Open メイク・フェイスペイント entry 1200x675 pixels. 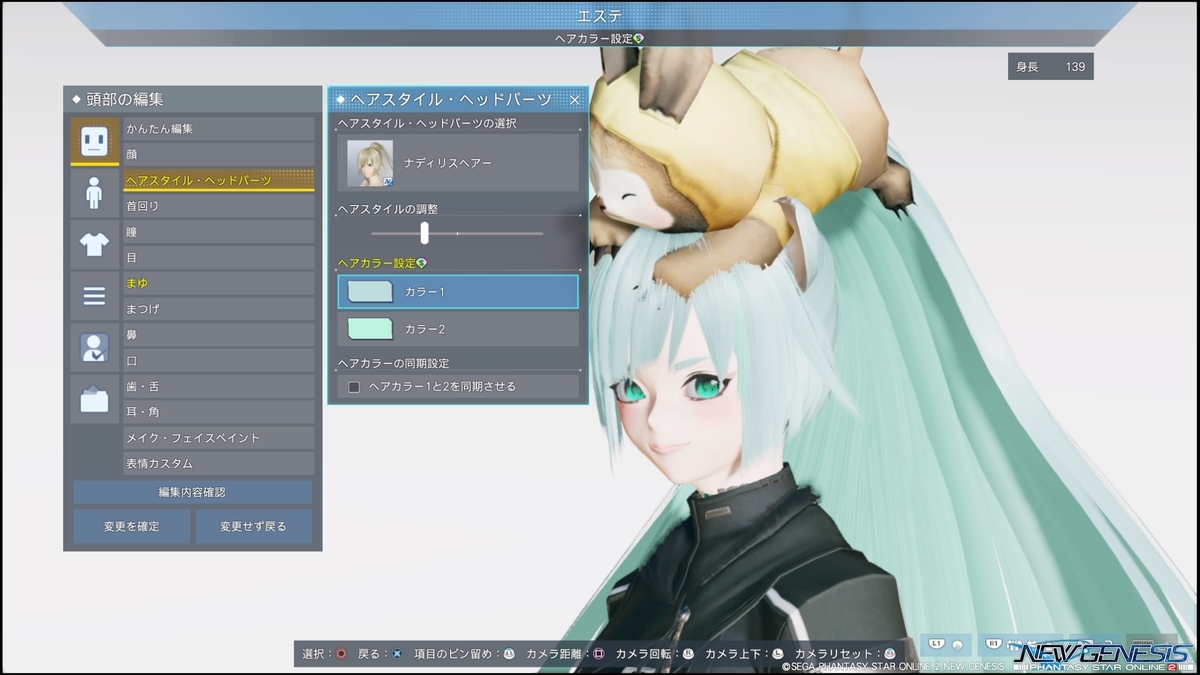tap(218, 438)
